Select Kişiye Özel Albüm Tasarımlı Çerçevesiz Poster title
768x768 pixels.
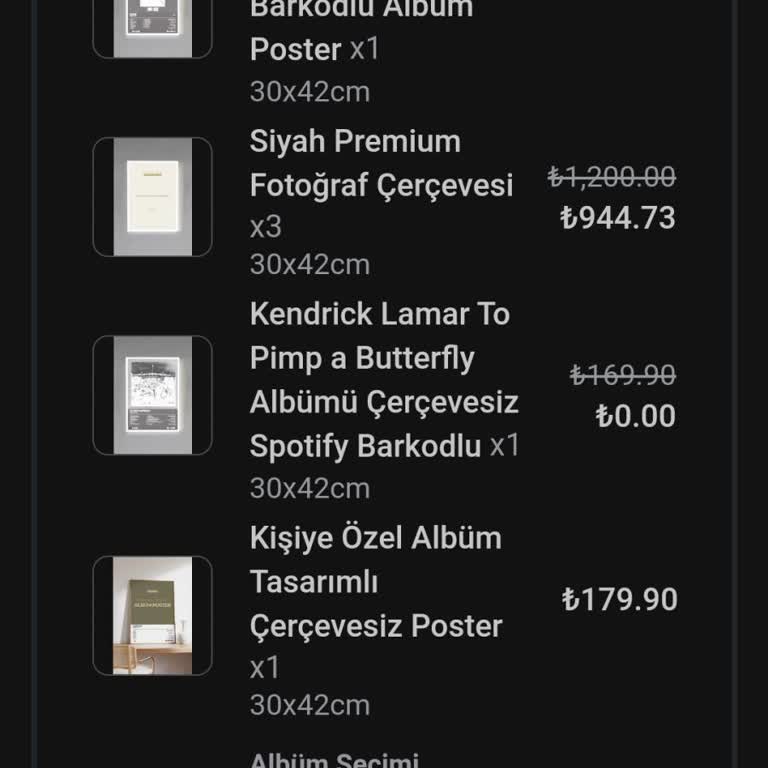[376, 581]
